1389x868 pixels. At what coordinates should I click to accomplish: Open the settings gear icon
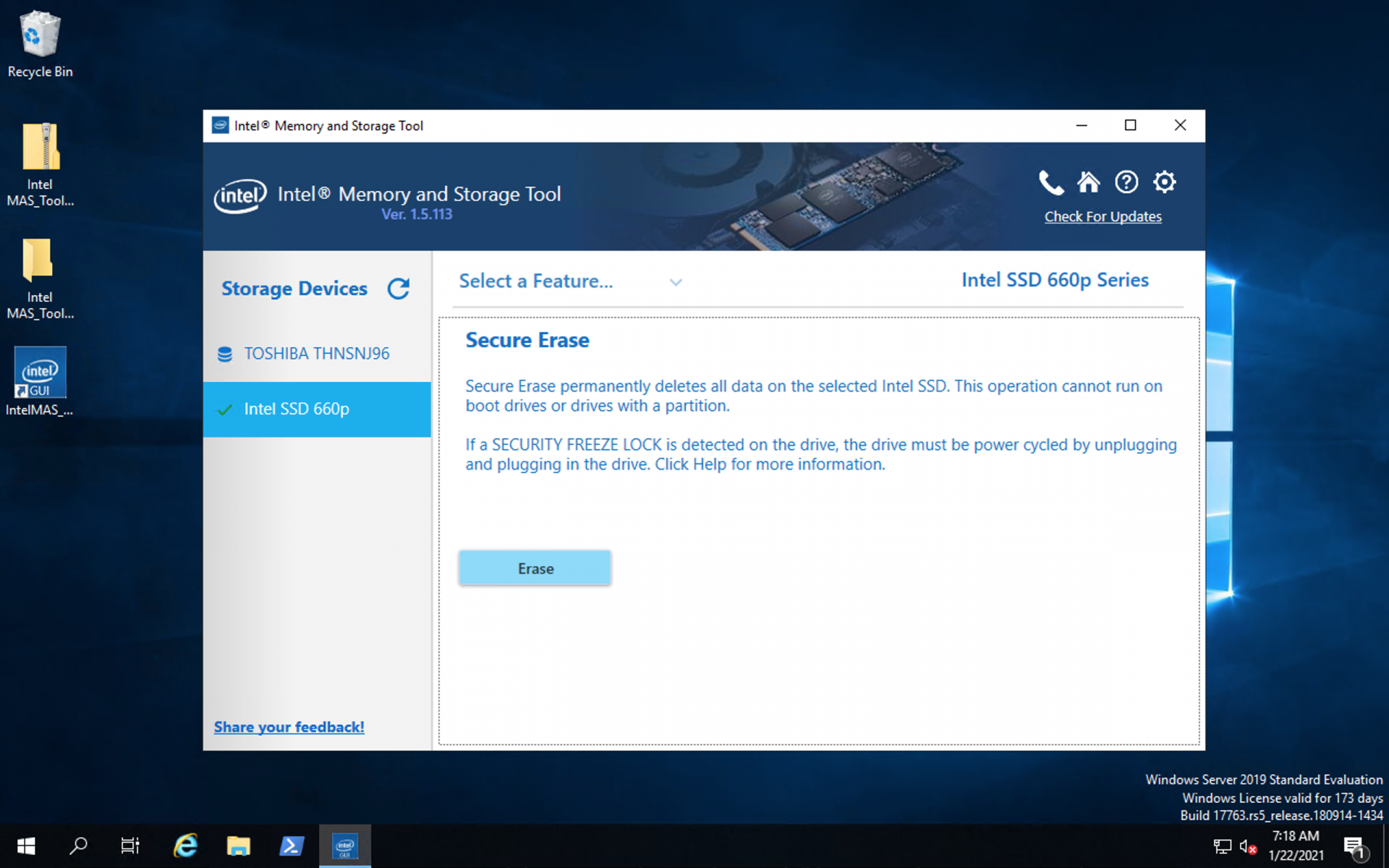[1164, 182]
